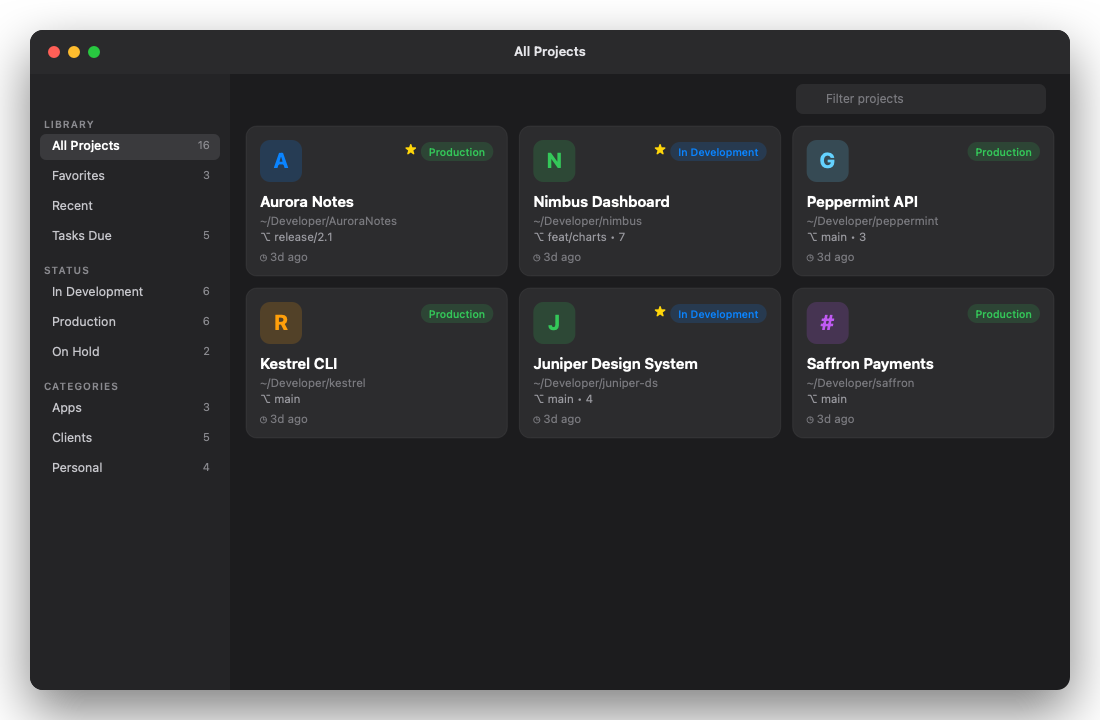Click the clock icon on Peppermint API card
This screenshot has height=720, width=1100.
(x=810, y=258)
